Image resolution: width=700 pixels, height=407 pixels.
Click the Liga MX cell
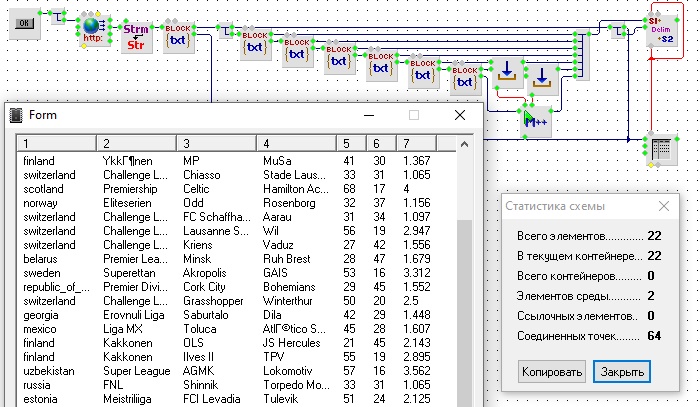pos(123,329)
